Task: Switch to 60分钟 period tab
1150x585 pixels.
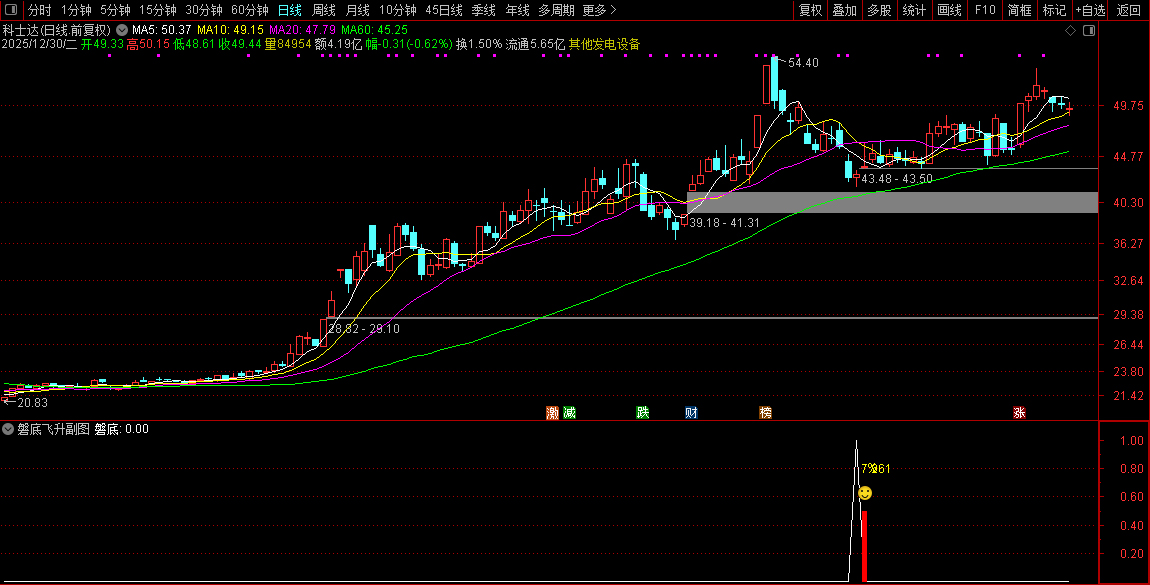Action: tap(250, 10)
